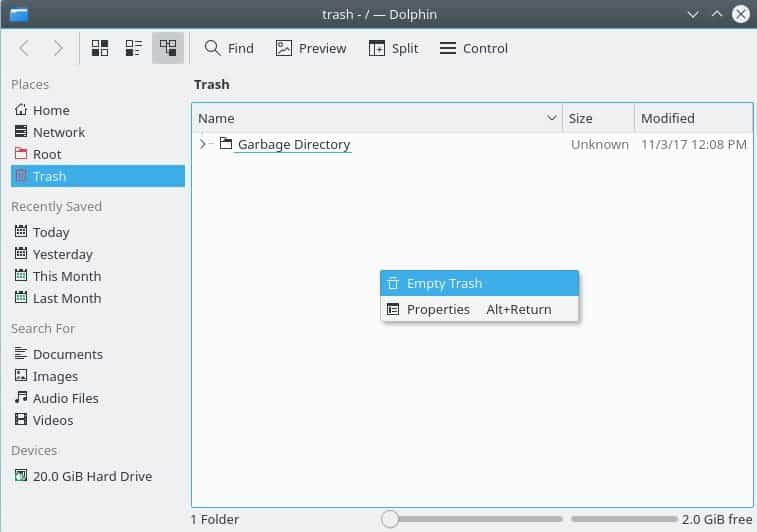Click the Images picture icon
Viewport: 757px width, 532px height.
[x=21, y=375]
